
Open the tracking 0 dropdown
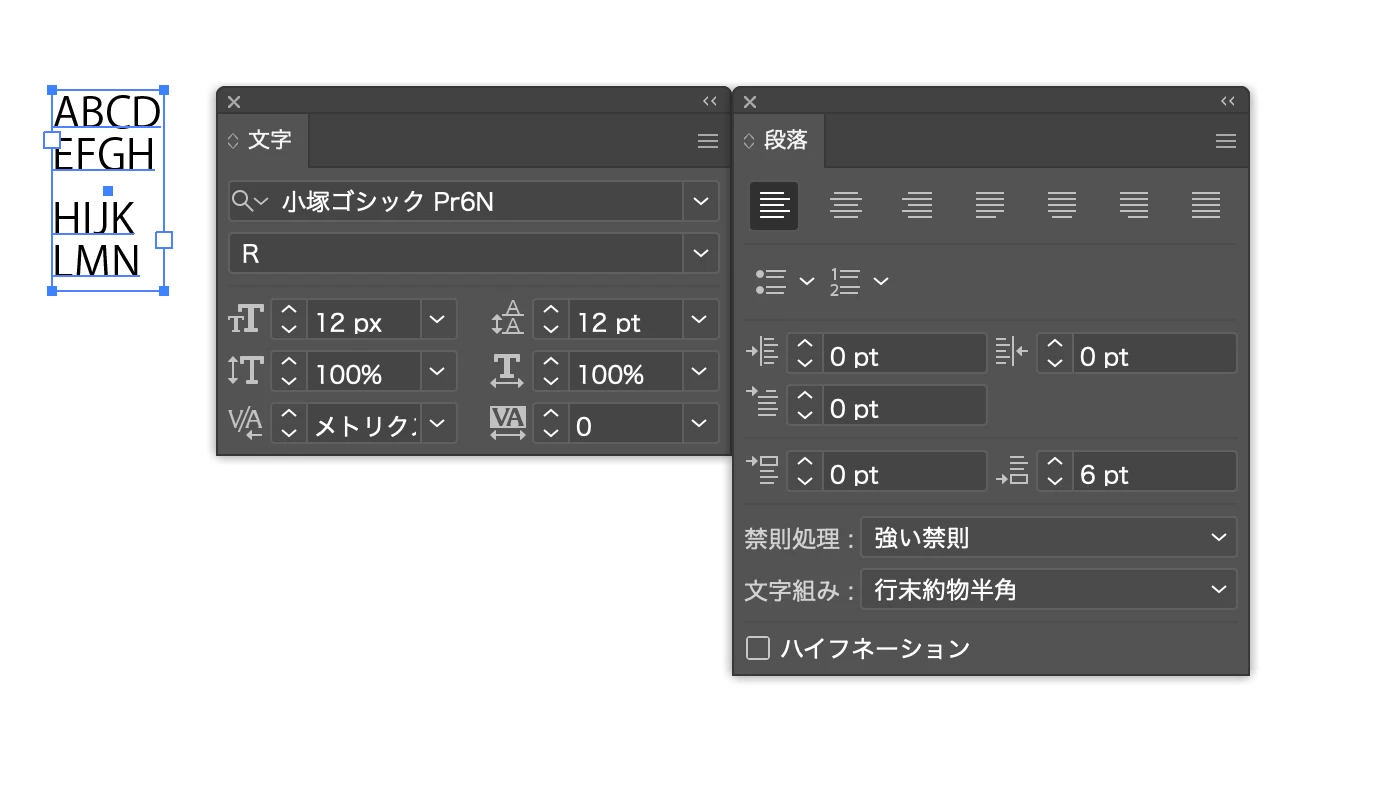700,423
